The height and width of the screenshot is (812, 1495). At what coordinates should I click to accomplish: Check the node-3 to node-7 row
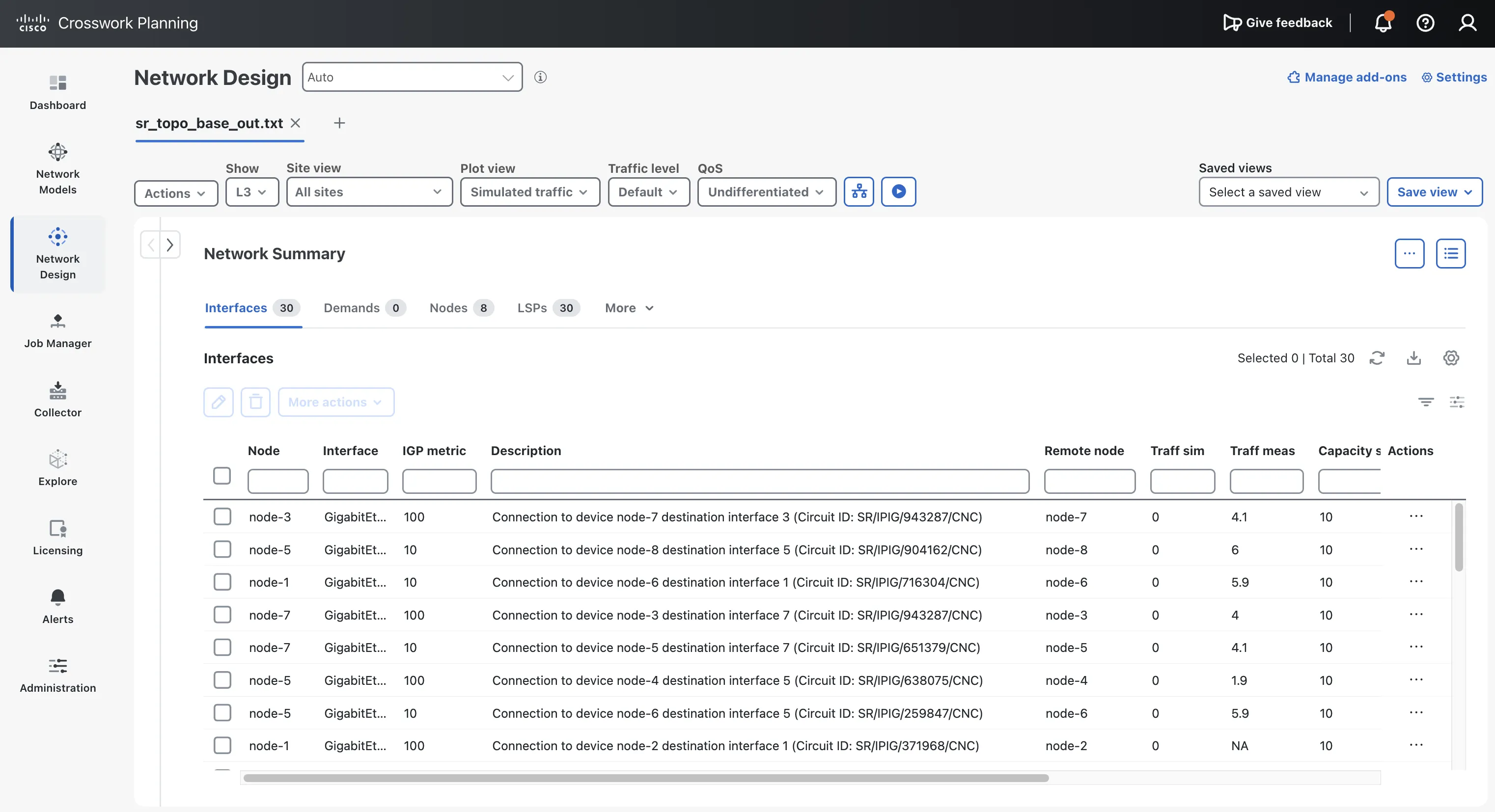tap(222, 516)
